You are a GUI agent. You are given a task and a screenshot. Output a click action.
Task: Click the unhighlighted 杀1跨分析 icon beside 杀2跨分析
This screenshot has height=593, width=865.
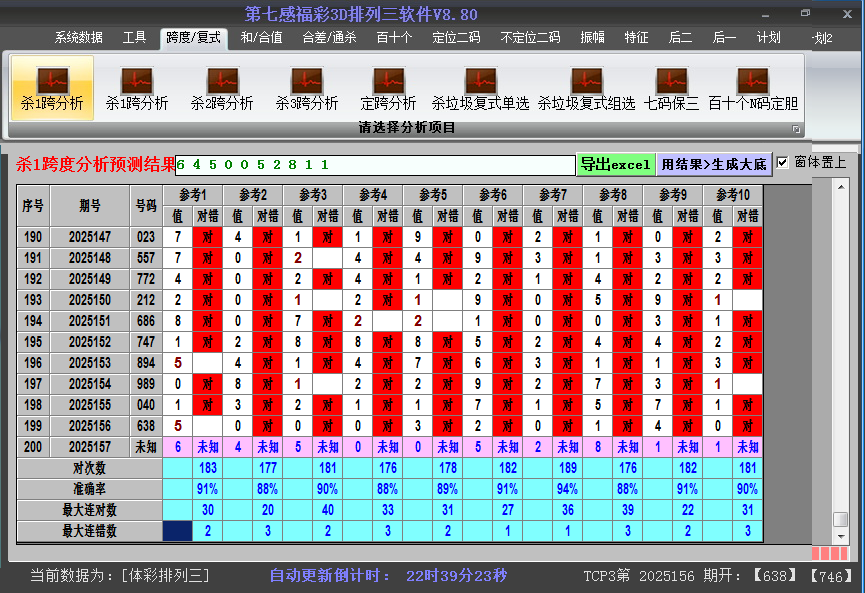137,88
